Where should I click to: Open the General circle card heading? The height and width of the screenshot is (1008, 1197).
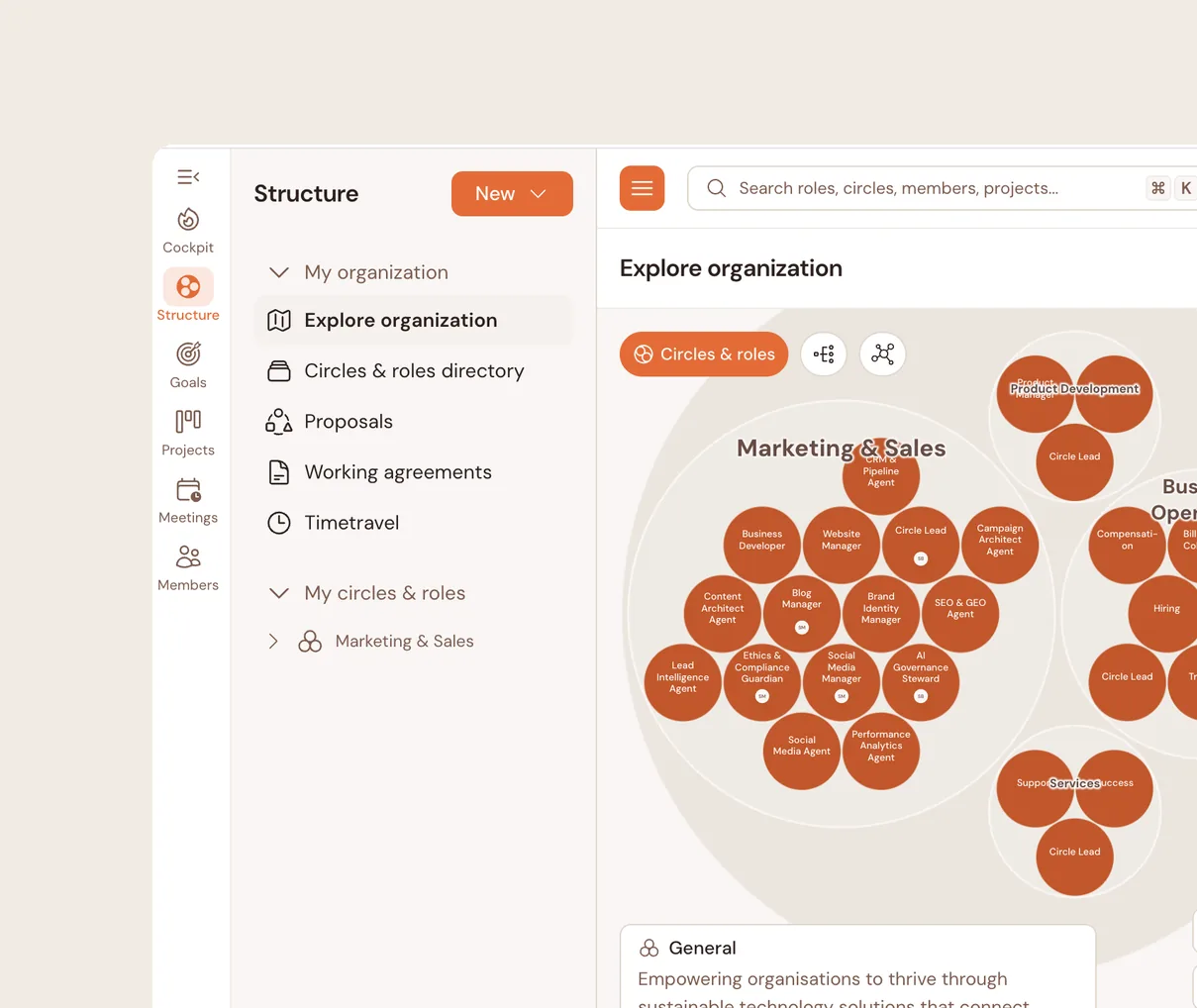702,948
